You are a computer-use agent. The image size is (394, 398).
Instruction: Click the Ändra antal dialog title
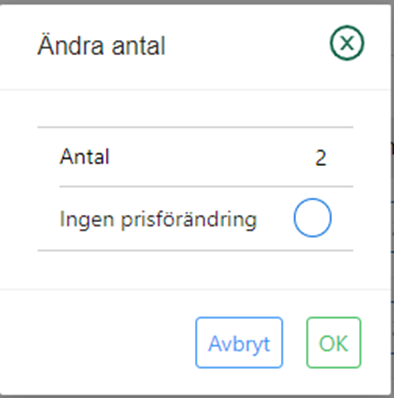[x=101, y=45]
